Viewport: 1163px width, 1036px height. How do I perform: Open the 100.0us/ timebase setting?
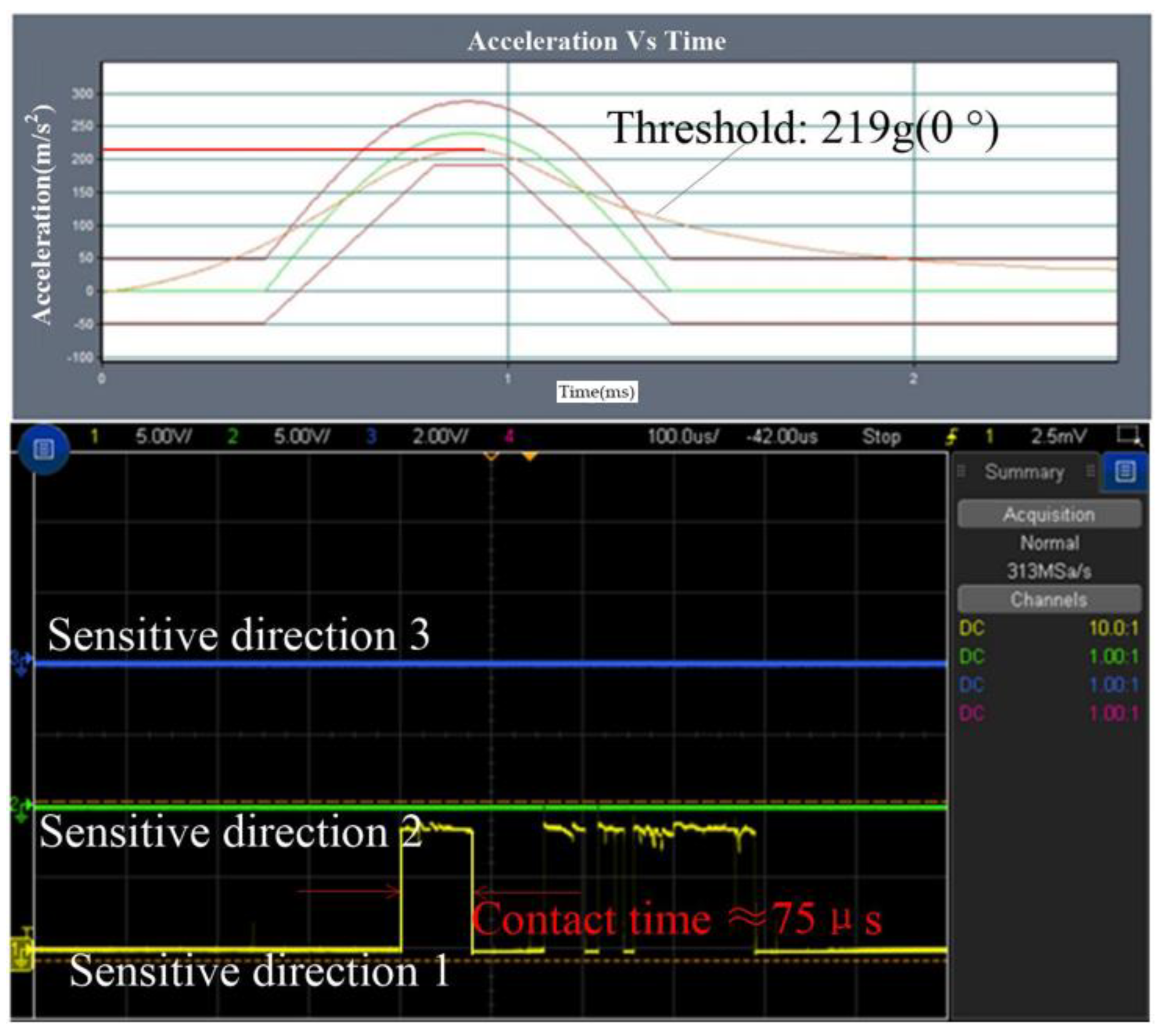point(683,437)
